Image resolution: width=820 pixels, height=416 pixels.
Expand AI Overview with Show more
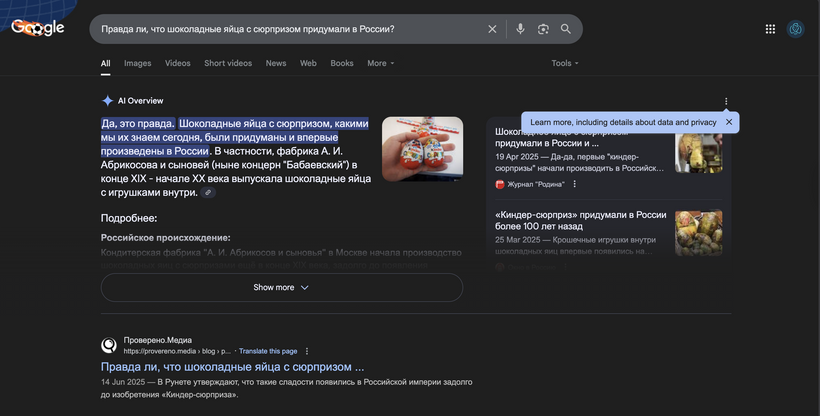[281, 287]
